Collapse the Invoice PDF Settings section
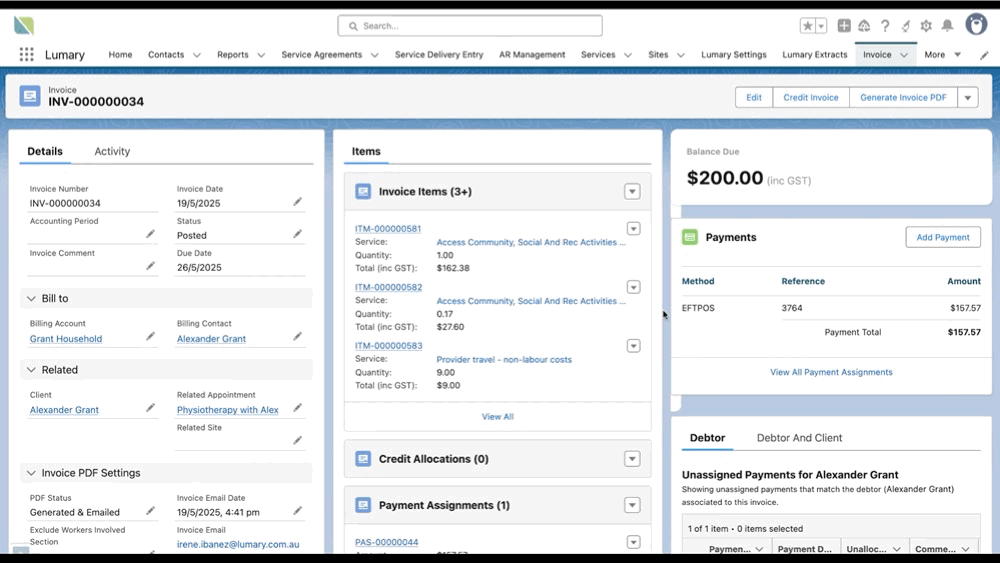The width and height of the screenshot is (1000, 563). tap(32, 473)
